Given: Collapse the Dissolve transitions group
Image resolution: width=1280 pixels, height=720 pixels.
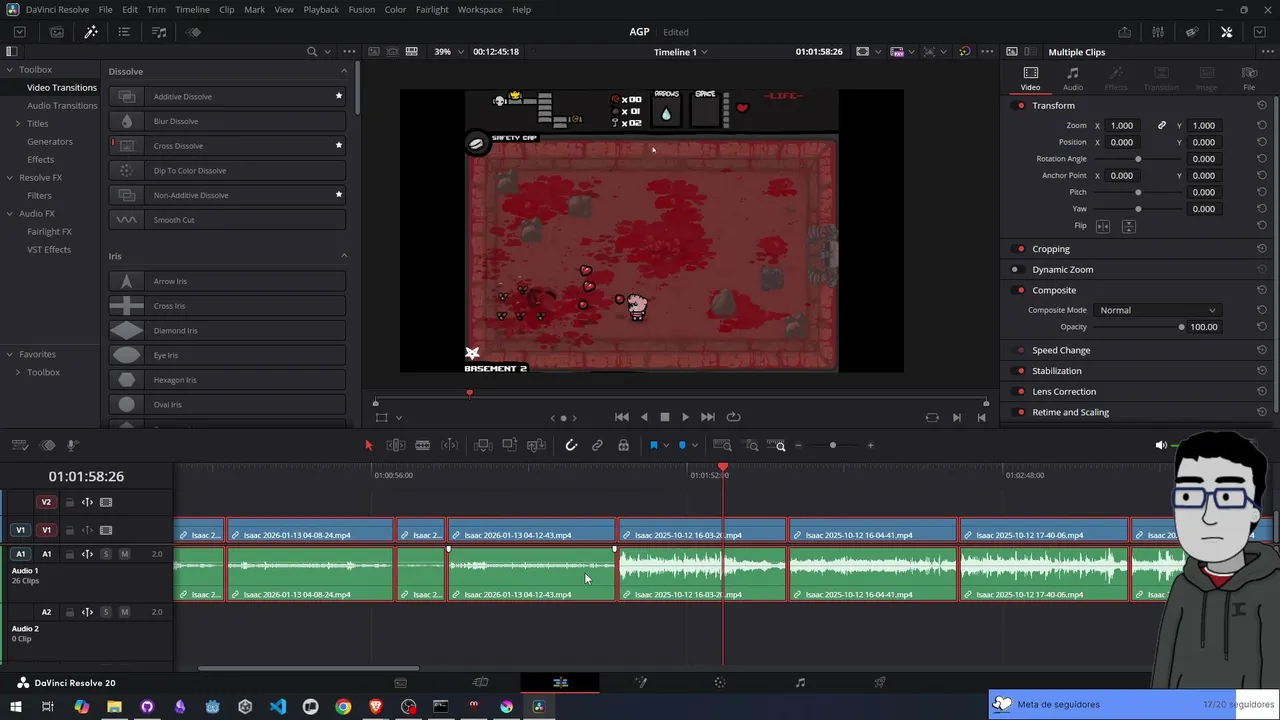Looking at the screenshot, I should (344, 71).
